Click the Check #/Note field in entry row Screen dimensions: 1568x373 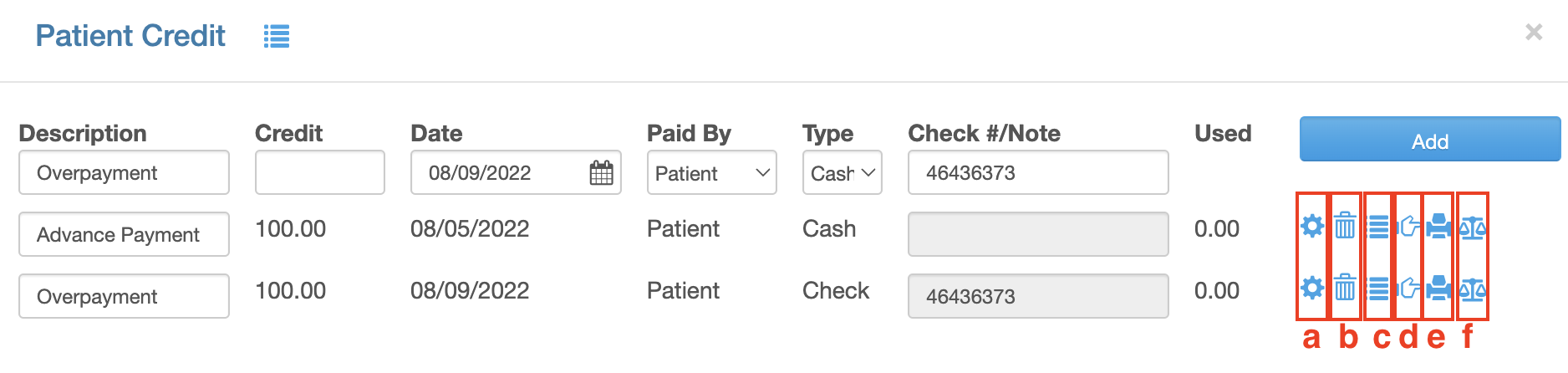point(1038,172)
